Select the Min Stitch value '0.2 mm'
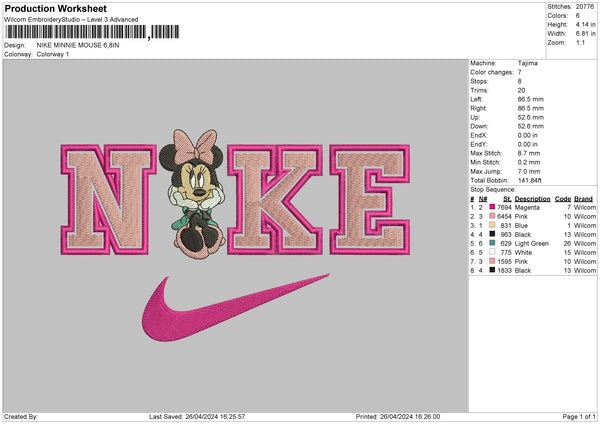Screen dimensions: 600x424 pos(529,162)
